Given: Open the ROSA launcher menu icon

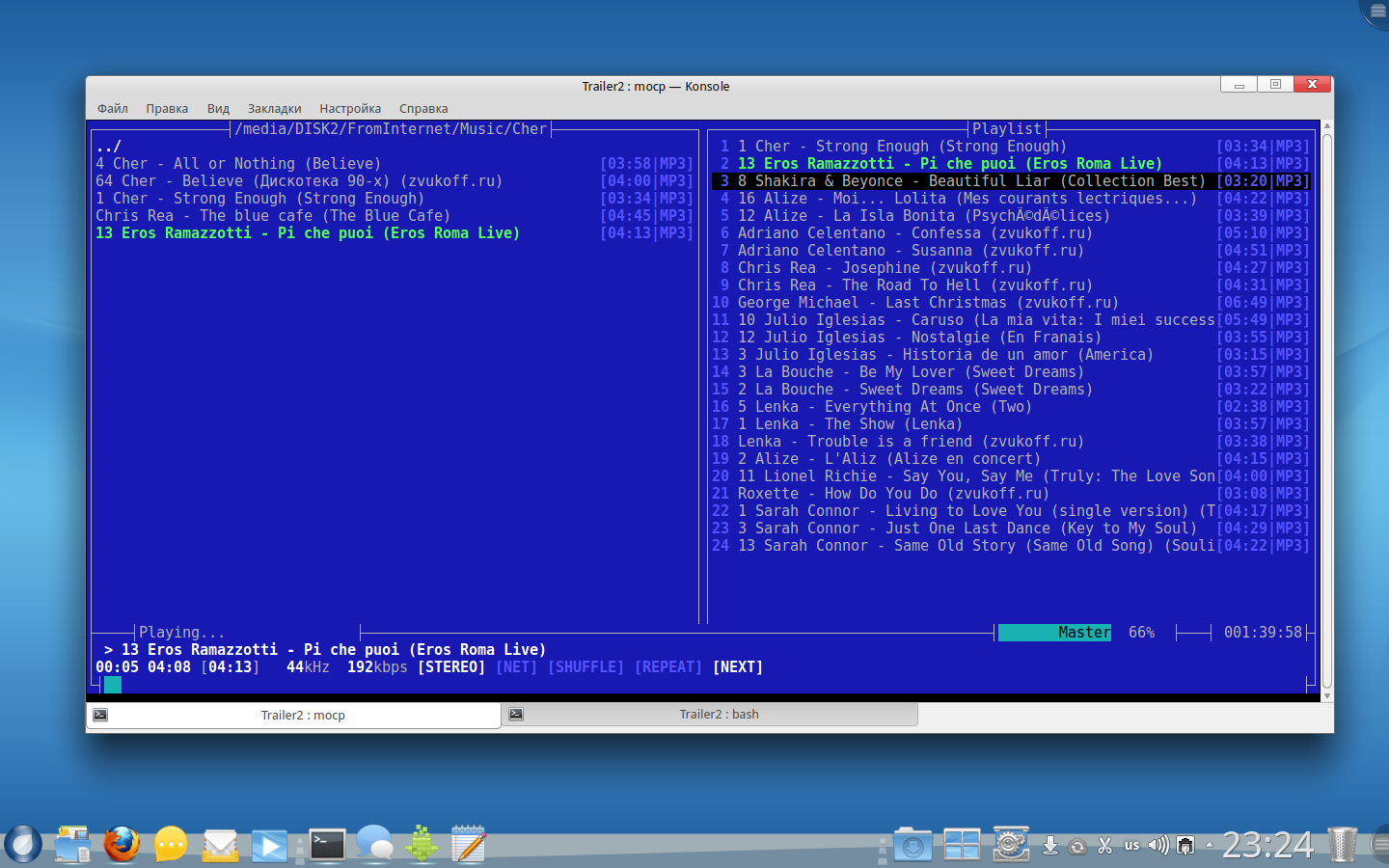Looking at the screenshot, I should coord(23,845).
